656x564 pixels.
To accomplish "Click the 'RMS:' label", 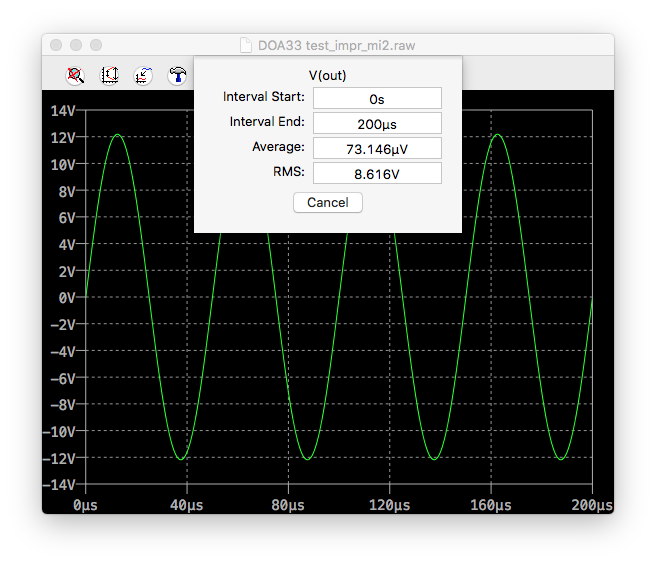I will click(x=289, y=172).
